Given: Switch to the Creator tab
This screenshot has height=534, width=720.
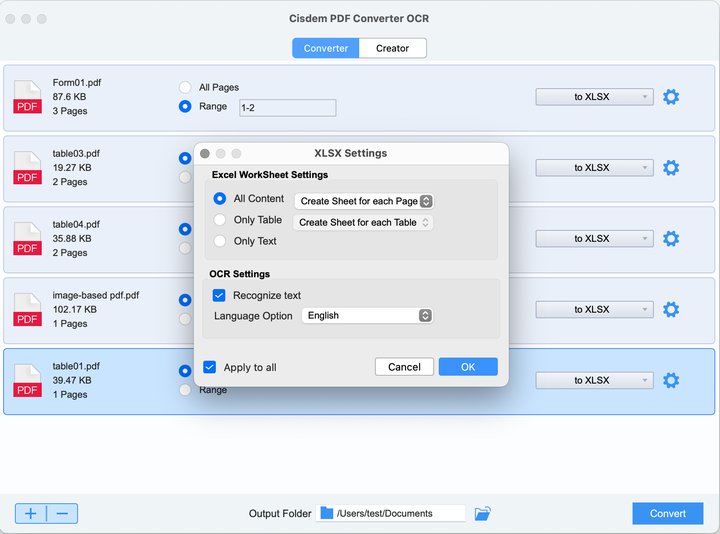Looking at the screenshot, I should [393, 48].
